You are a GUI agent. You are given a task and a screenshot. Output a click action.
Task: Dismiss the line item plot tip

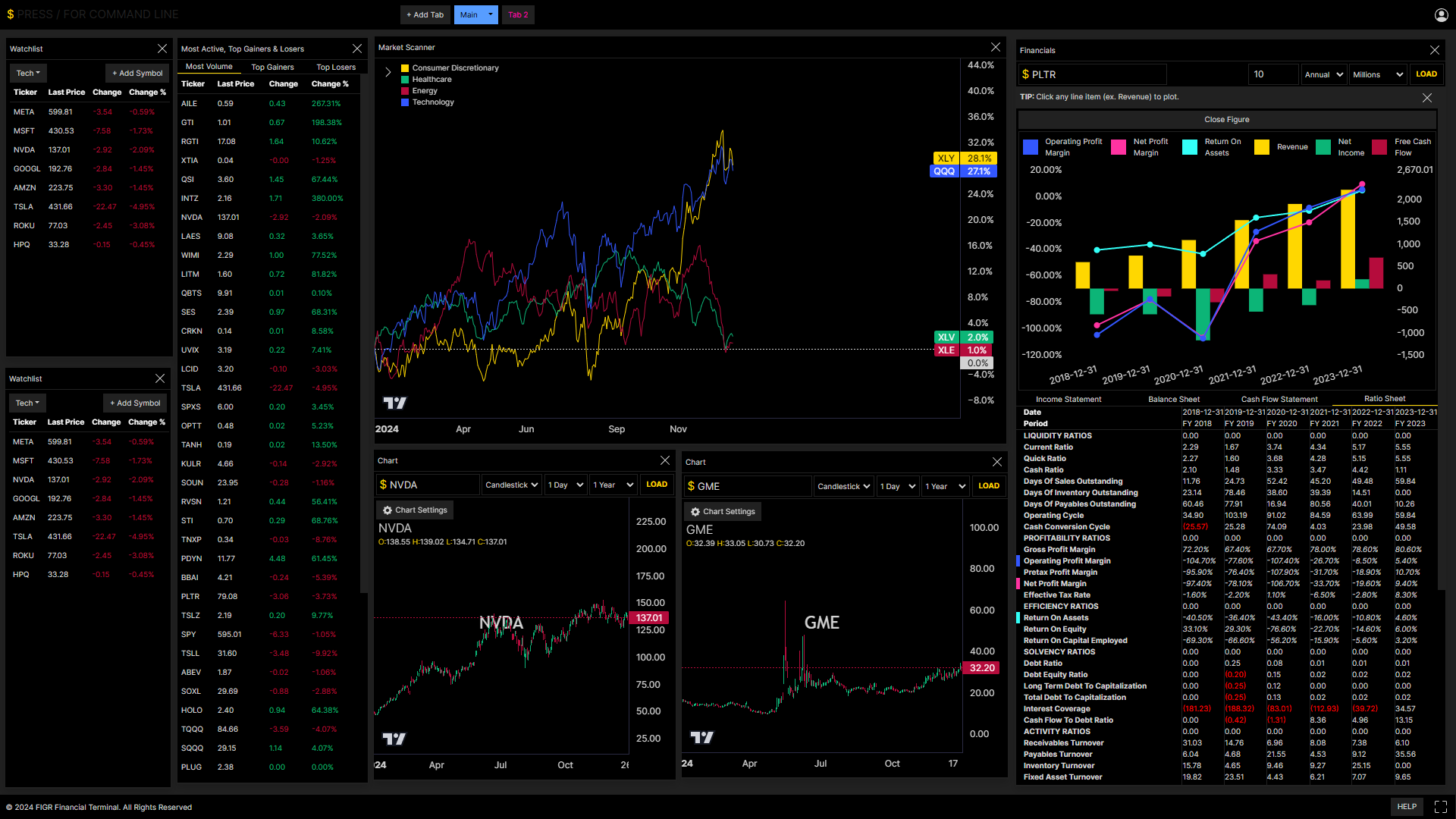(x=1427, y=98)
